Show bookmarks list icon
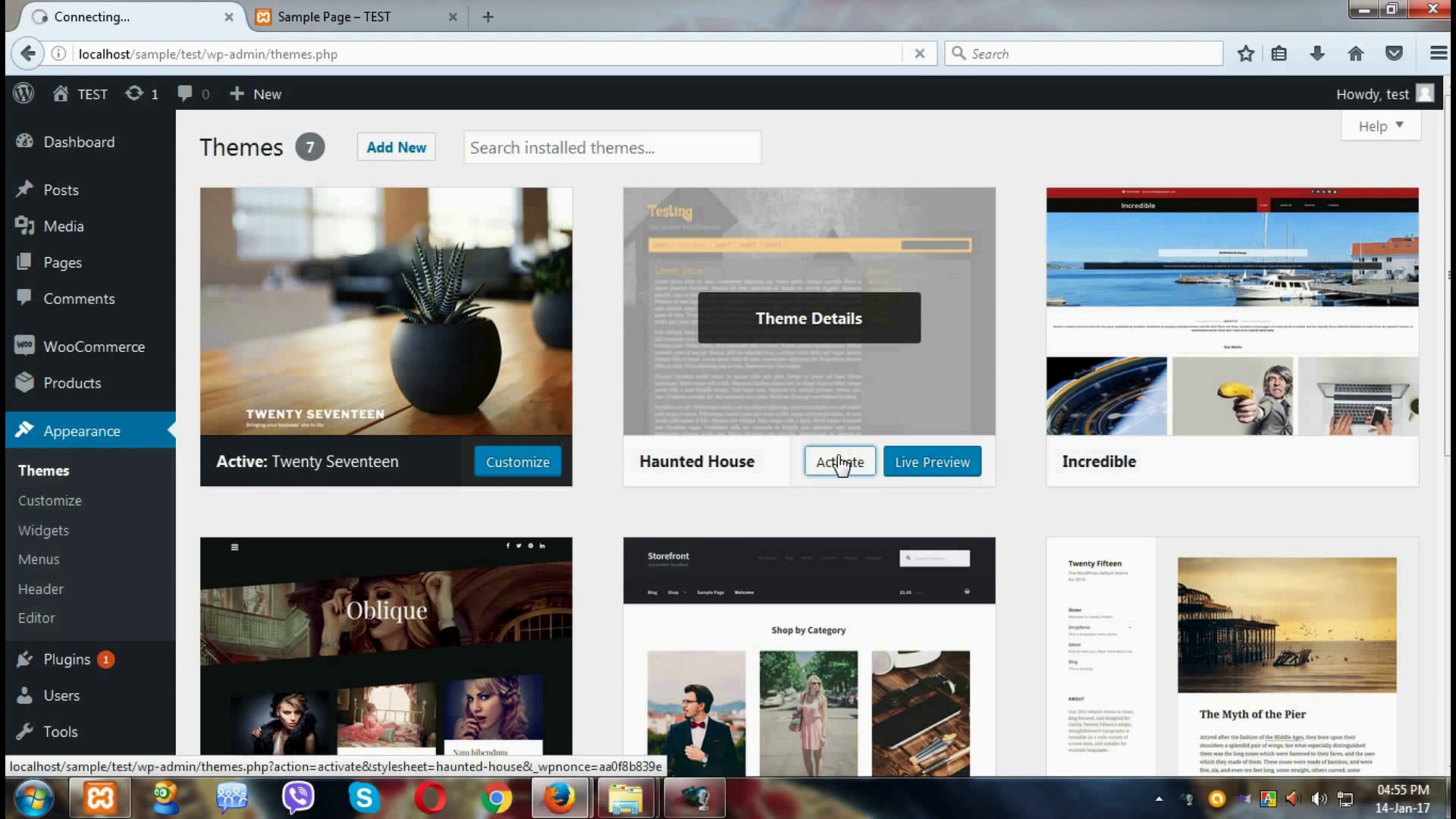 tap(1279, 54)
